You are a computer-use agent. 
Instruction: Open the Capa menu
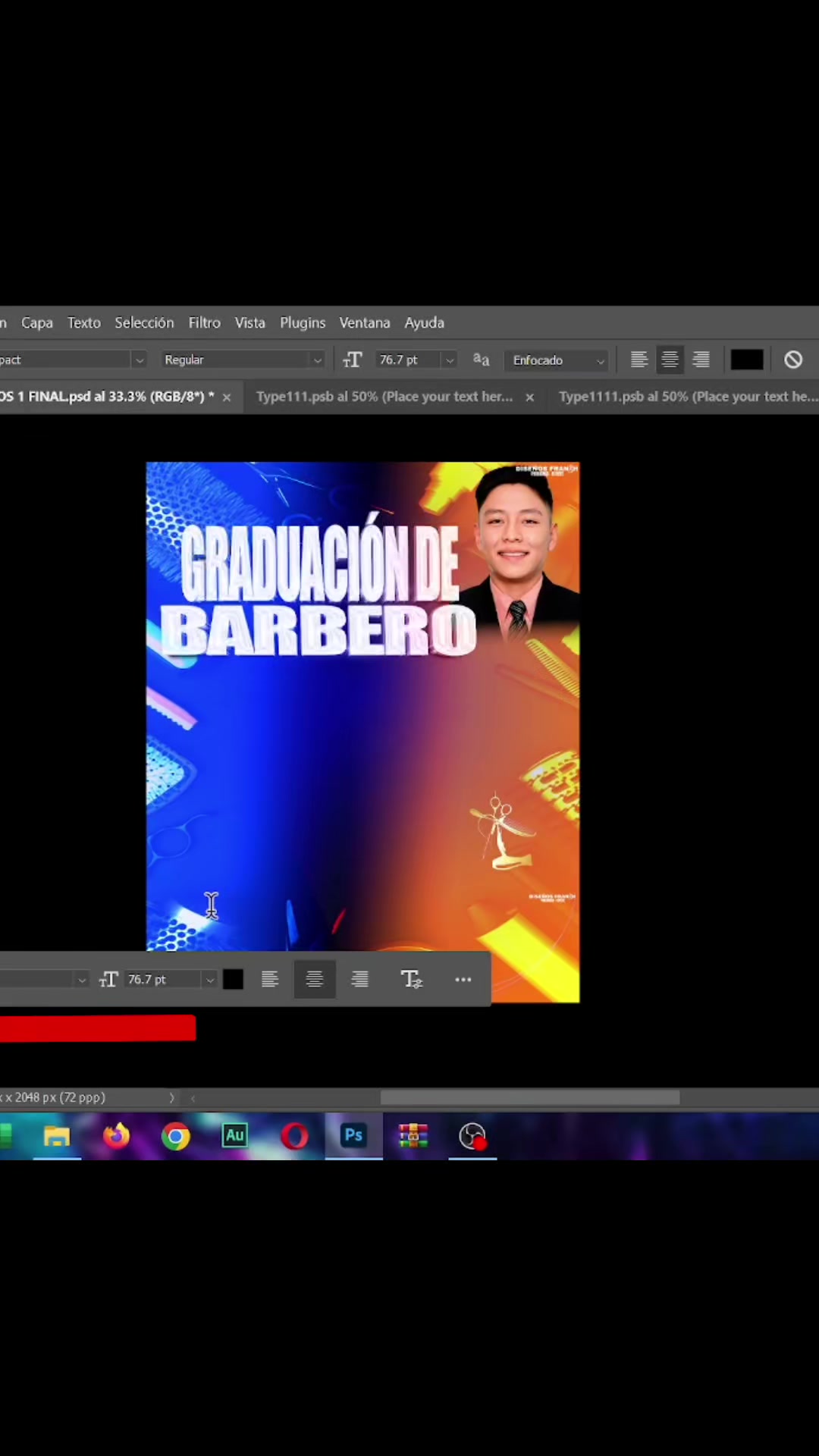point(37,322)
